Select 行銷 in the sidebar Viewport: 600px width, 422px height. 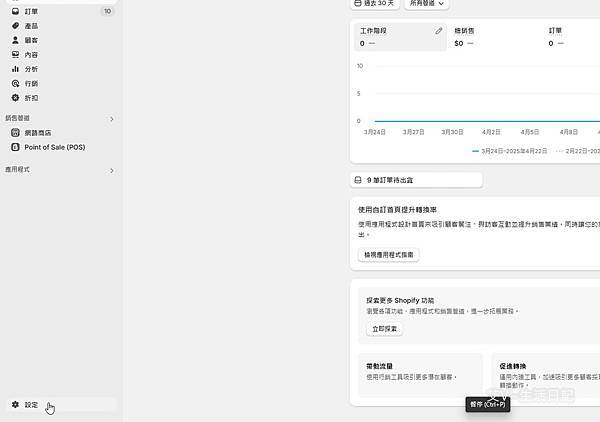pos(61,83)
